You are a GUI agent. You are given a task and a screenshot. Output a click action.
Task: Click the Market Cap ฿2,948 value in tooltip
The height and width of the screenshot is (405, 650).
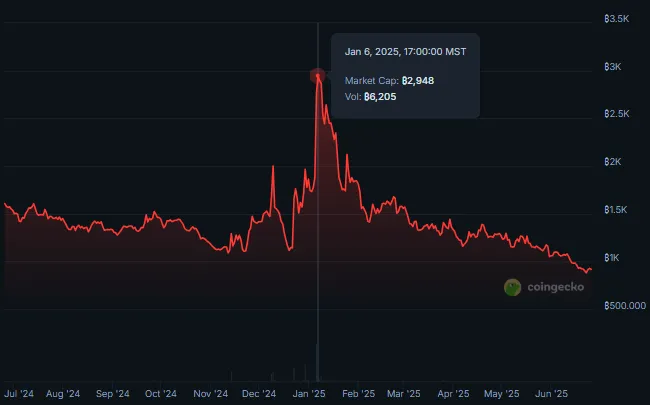418,80
